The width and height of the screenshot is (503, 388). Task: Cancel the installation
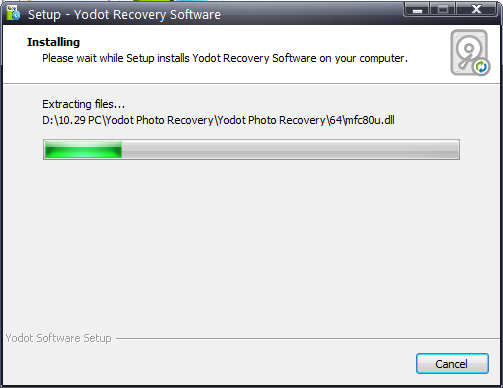tap(452, 364)
